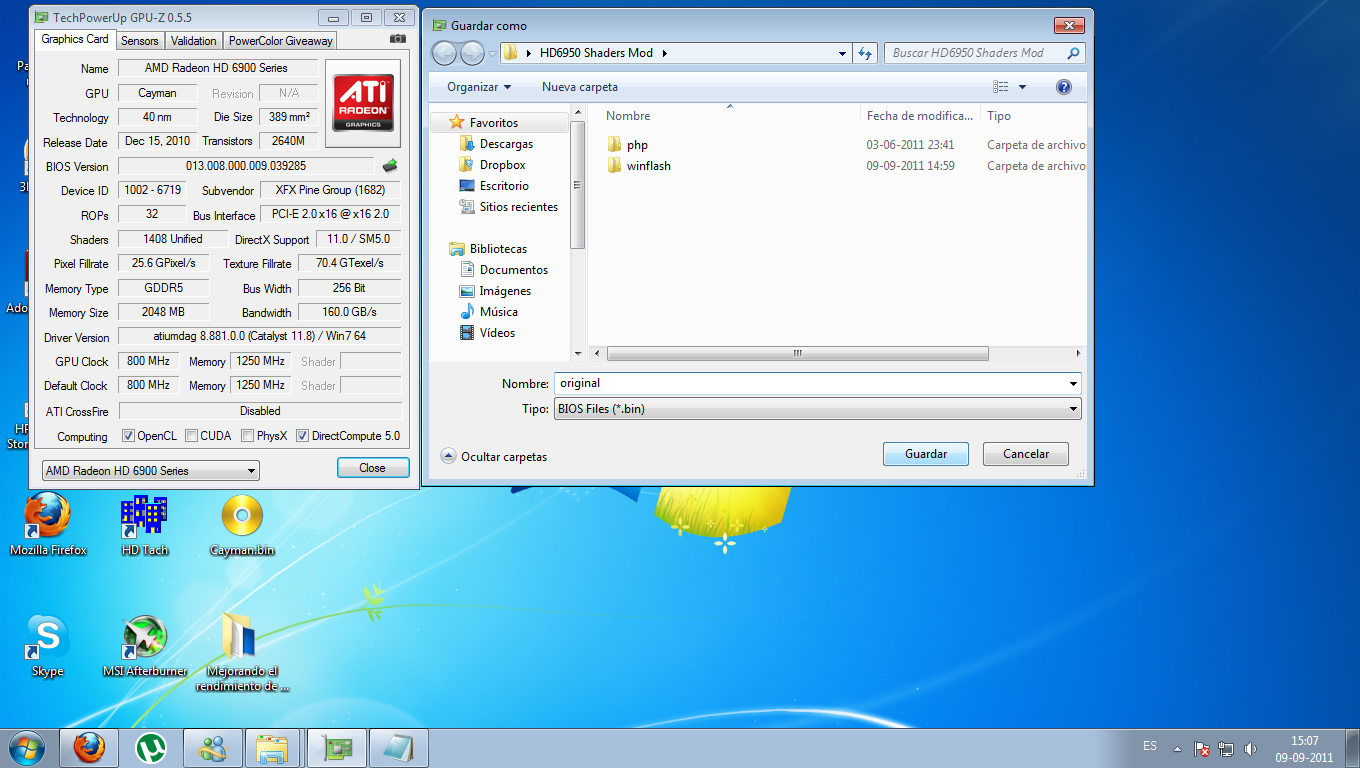The image size is (1360, 768).
Task: Click the Cancelar button
Action: click(1026, 454)
